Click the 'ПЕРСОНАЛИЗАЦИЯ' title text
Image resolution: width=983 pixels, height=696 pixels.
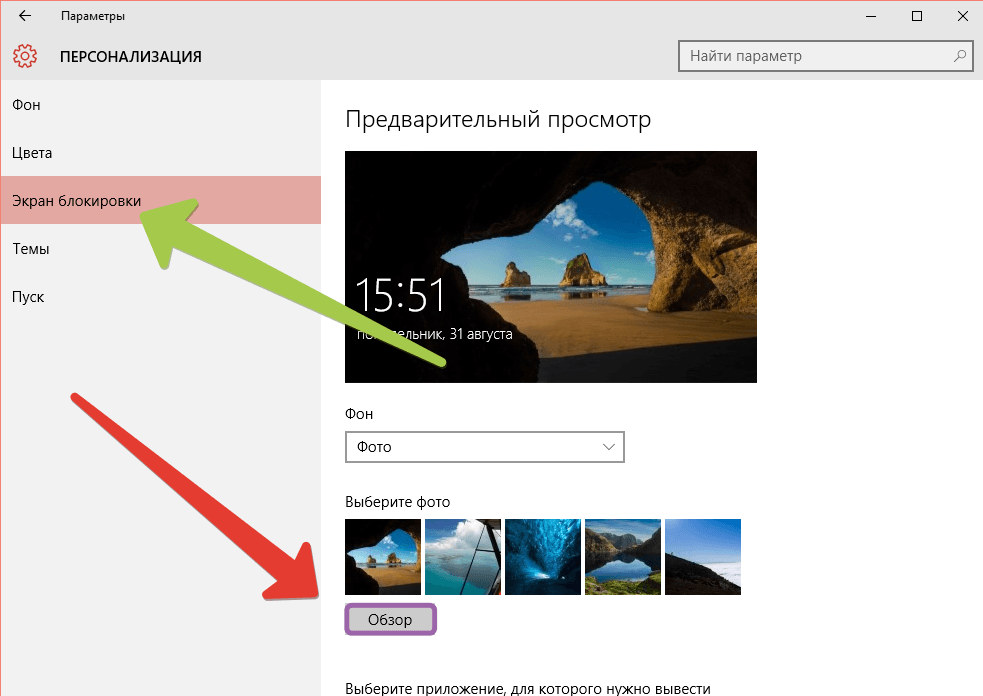pos(131,56)
